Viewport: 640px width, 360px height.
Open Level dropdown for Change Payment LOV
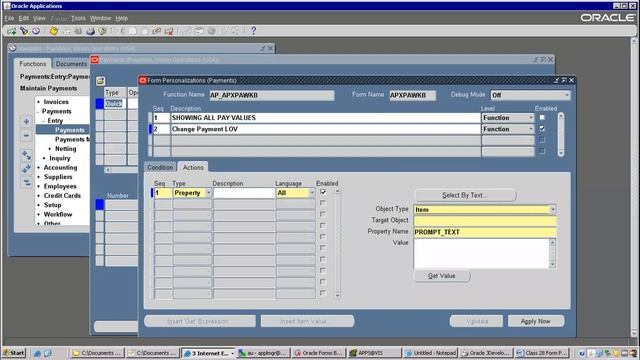[531, 129]
